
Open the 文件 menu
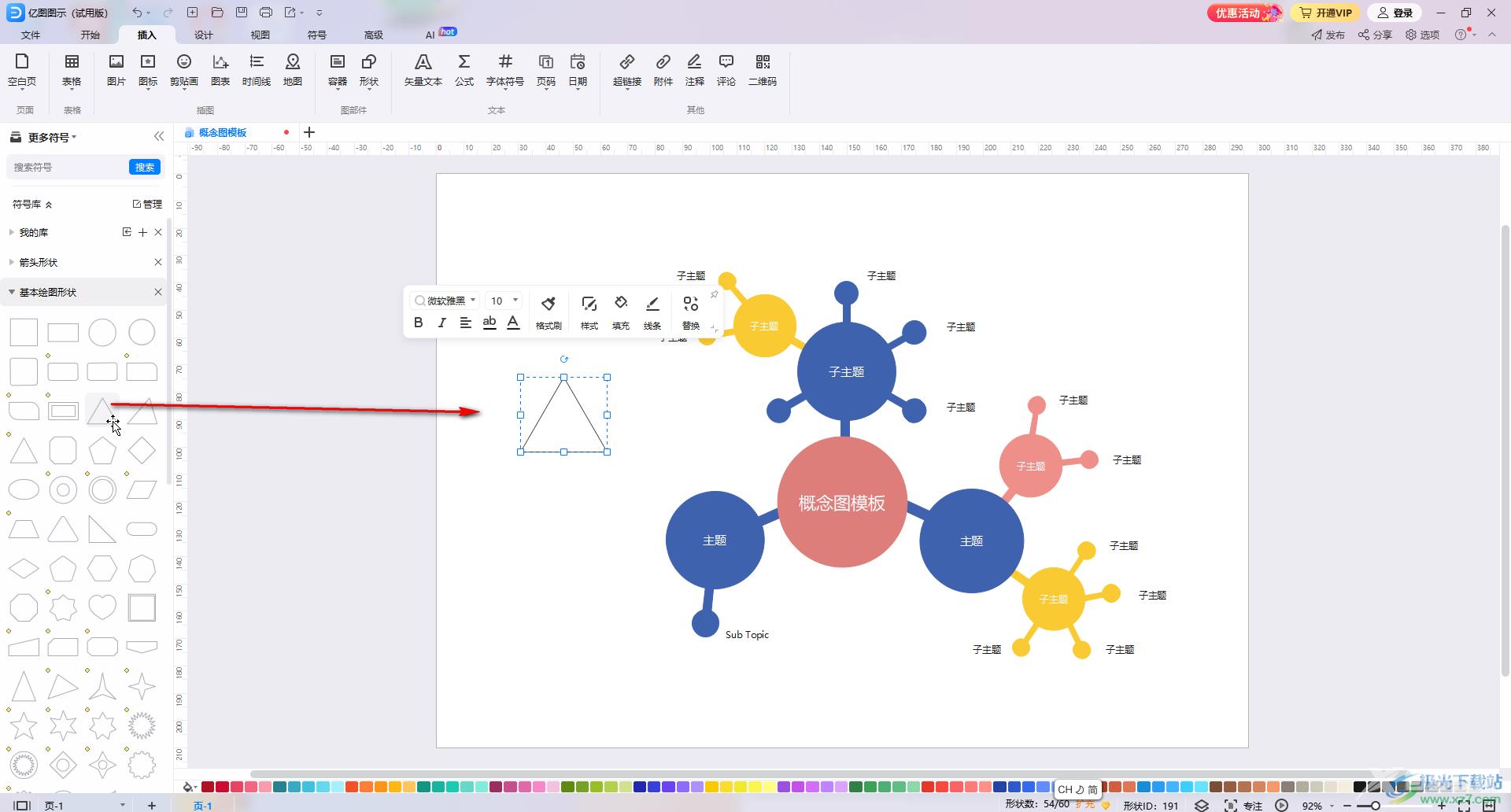tap(31, 35)
